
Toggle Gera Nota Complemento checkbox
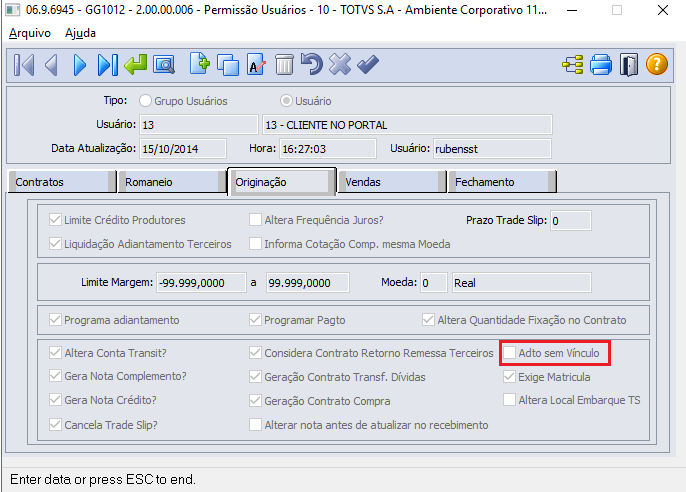point(55,376)
